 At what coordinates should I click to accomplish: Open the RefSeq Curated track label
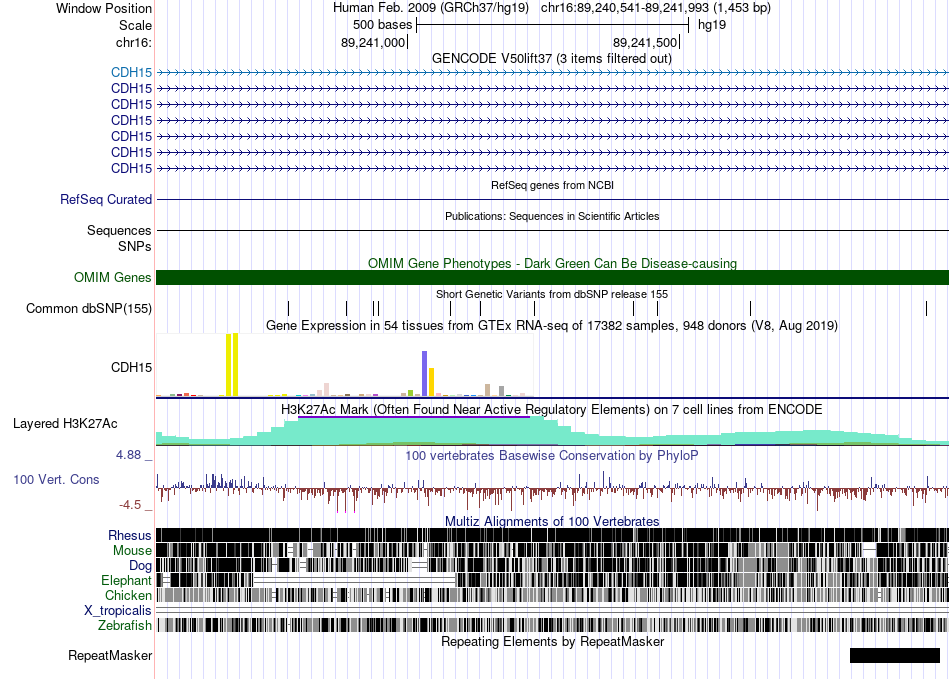pos(106,200)
